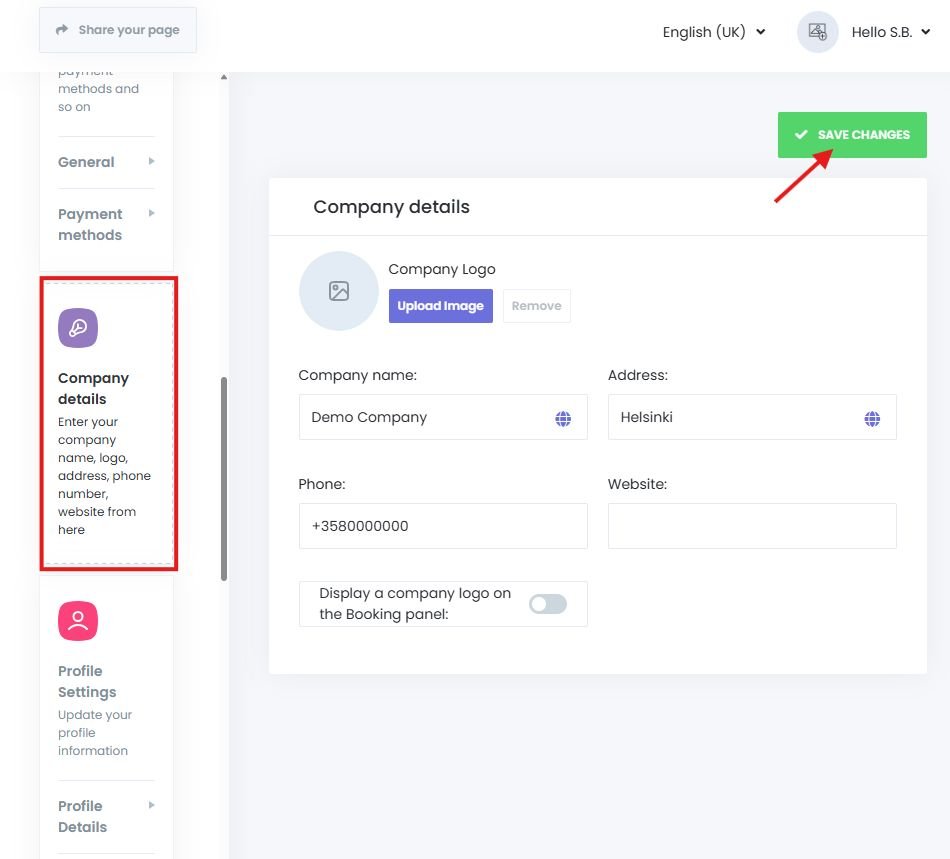Click the purple Company details key icon
Viewport: 950px width, 859px height.
(78, 328)
